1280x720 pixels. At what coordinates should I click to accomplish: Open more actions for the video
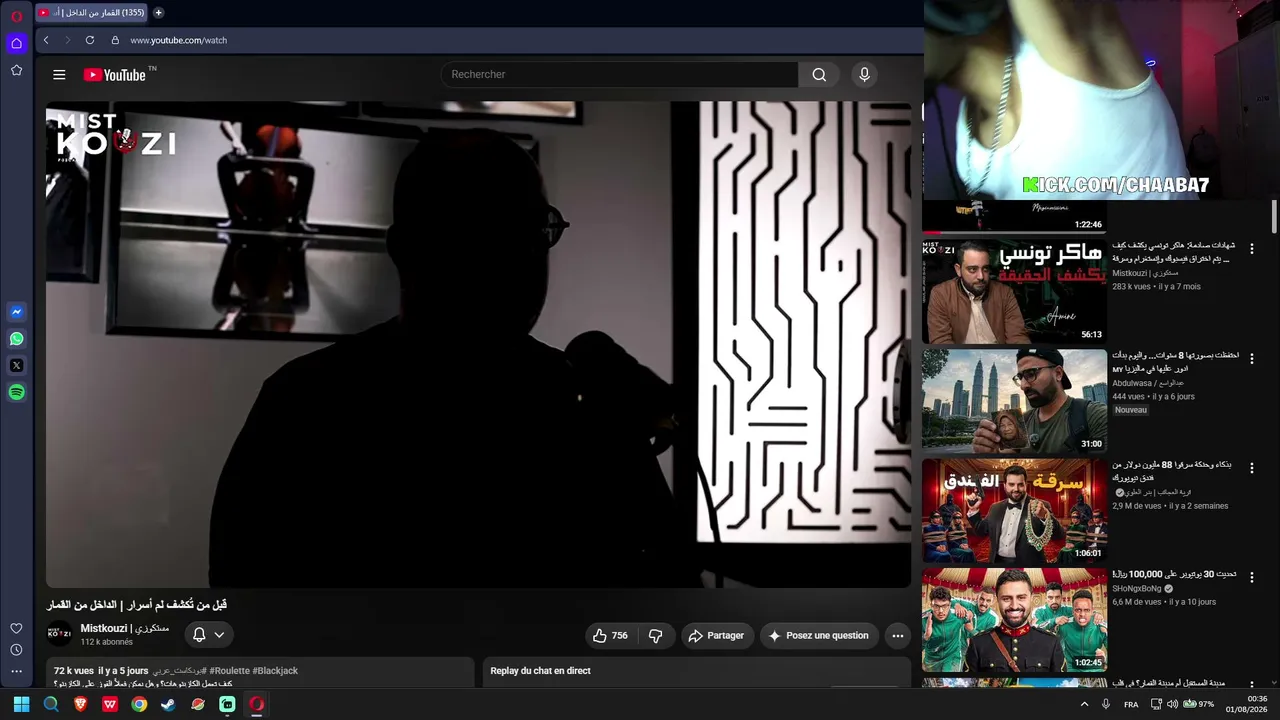pos(898,635)
